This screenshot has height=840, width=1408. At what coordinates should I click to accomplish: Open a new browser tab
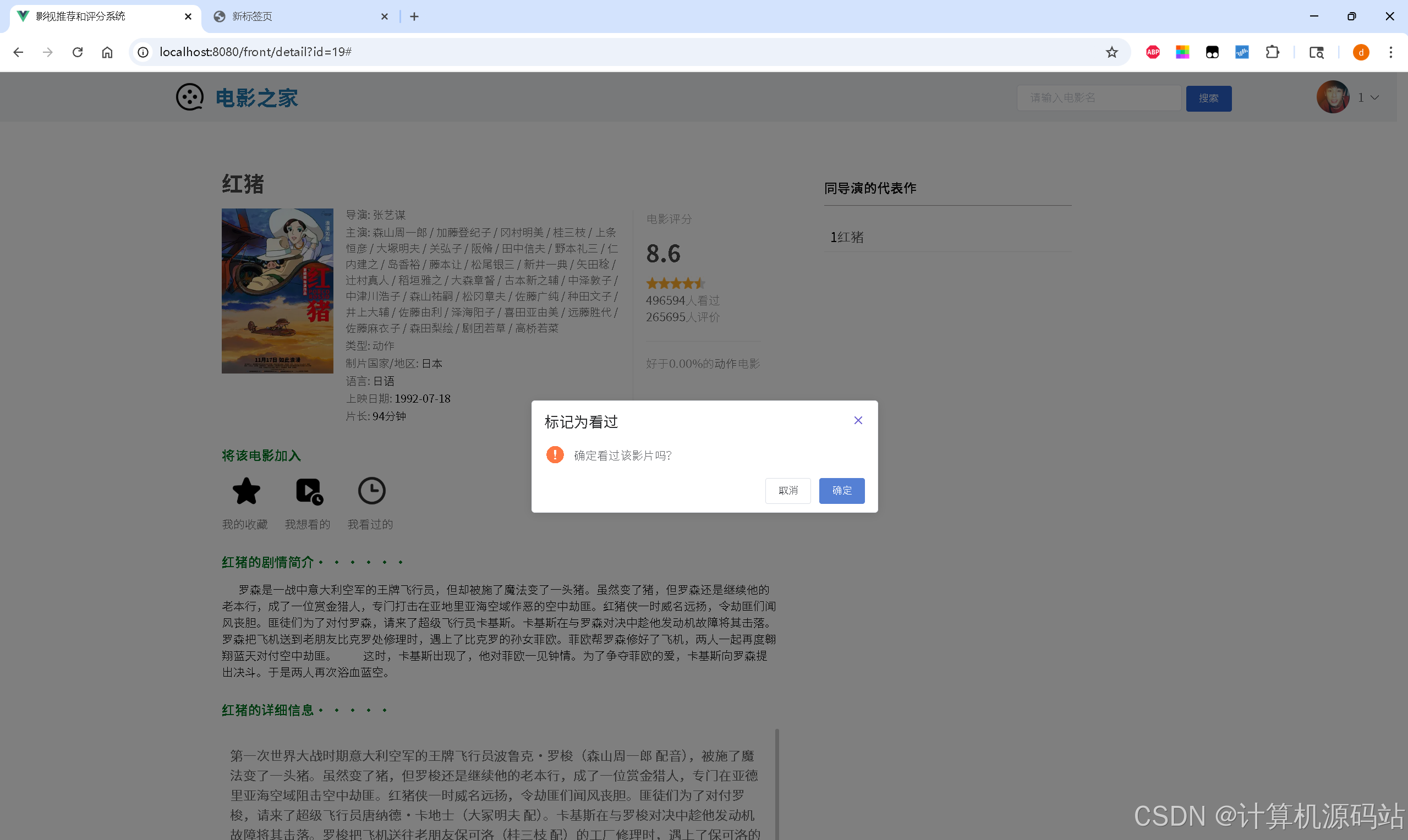[414, 17]
